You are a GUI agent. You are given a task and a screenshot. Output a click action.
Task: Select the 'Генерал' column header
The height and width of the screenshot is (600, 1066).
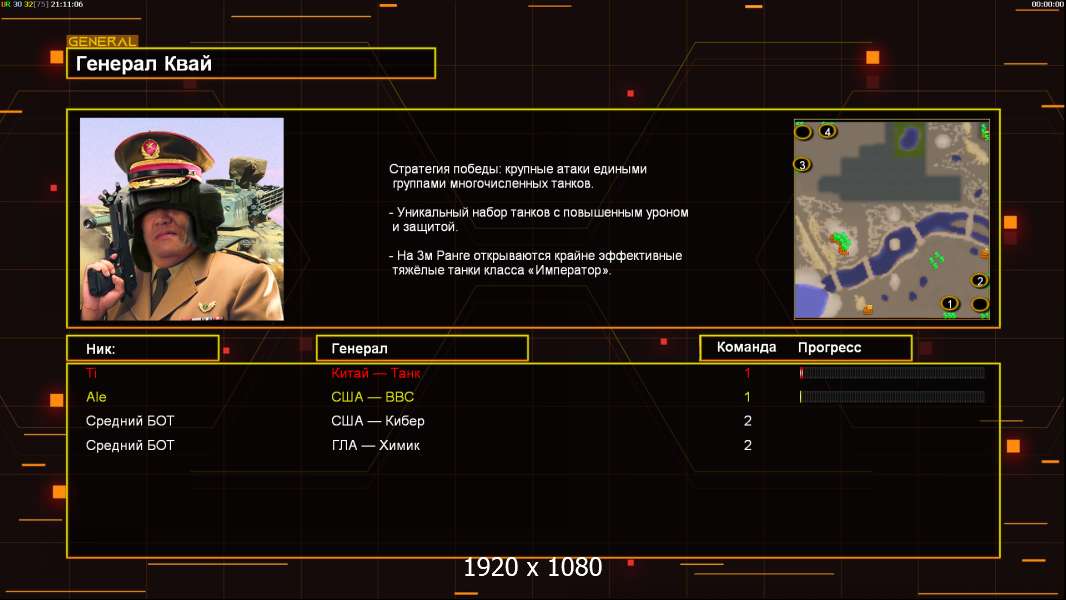(422, 348)
